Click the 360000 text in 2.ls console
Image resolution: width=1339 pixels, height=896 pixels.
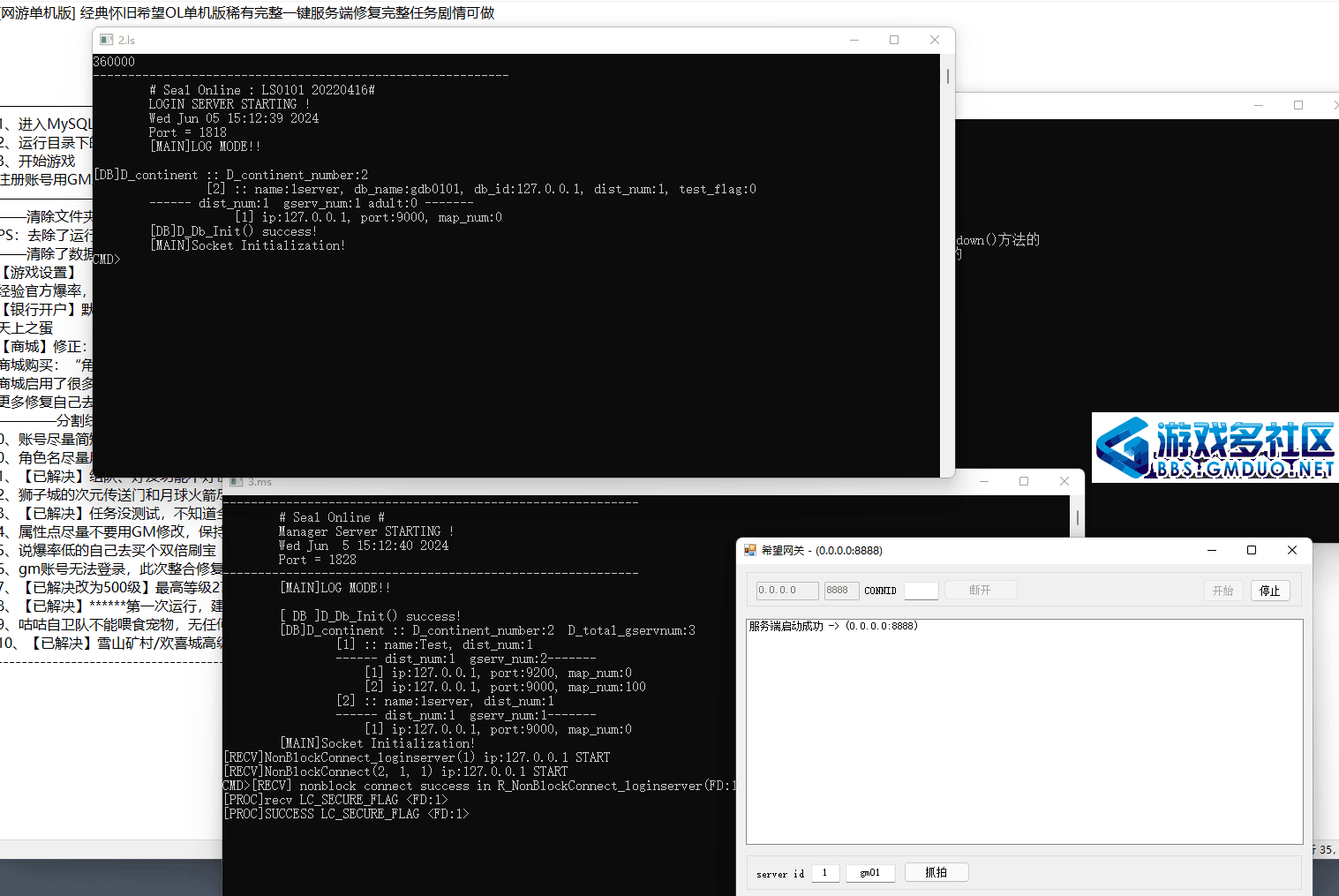[x=114, y=62]
